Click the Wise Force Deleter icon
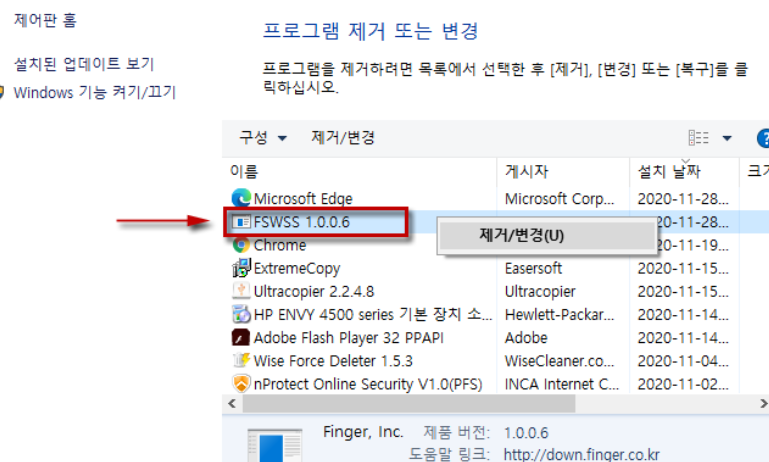769x462 pixels. coord(241,360)
